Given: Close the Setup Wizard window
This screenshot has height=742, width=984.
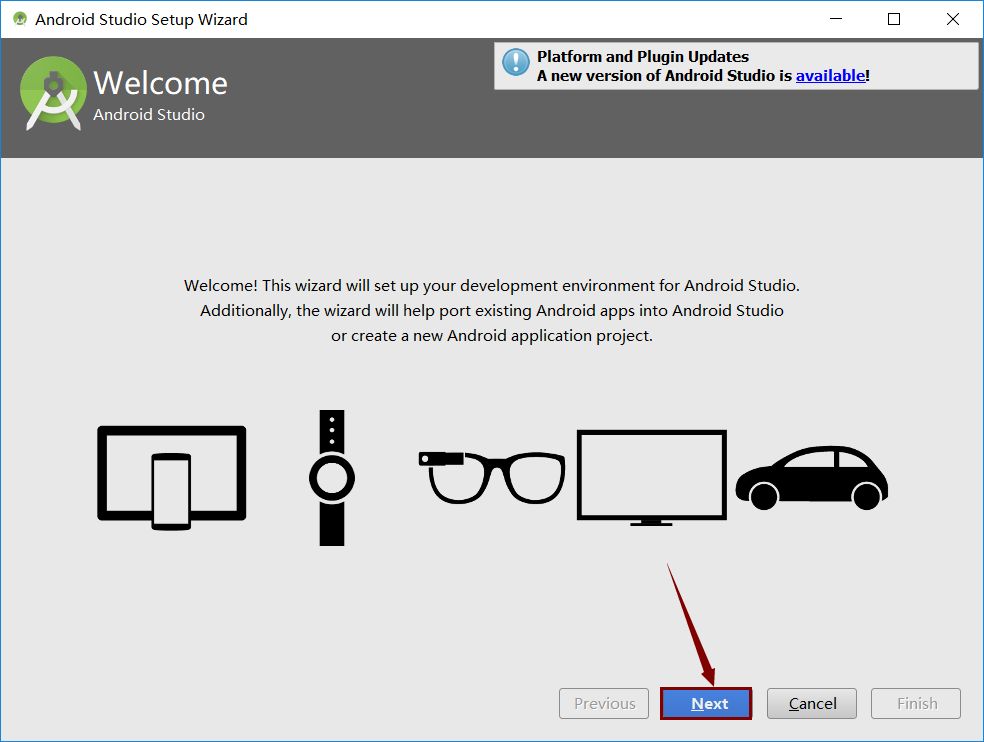Looking at the screenshot, I should [x=953, y=19].
